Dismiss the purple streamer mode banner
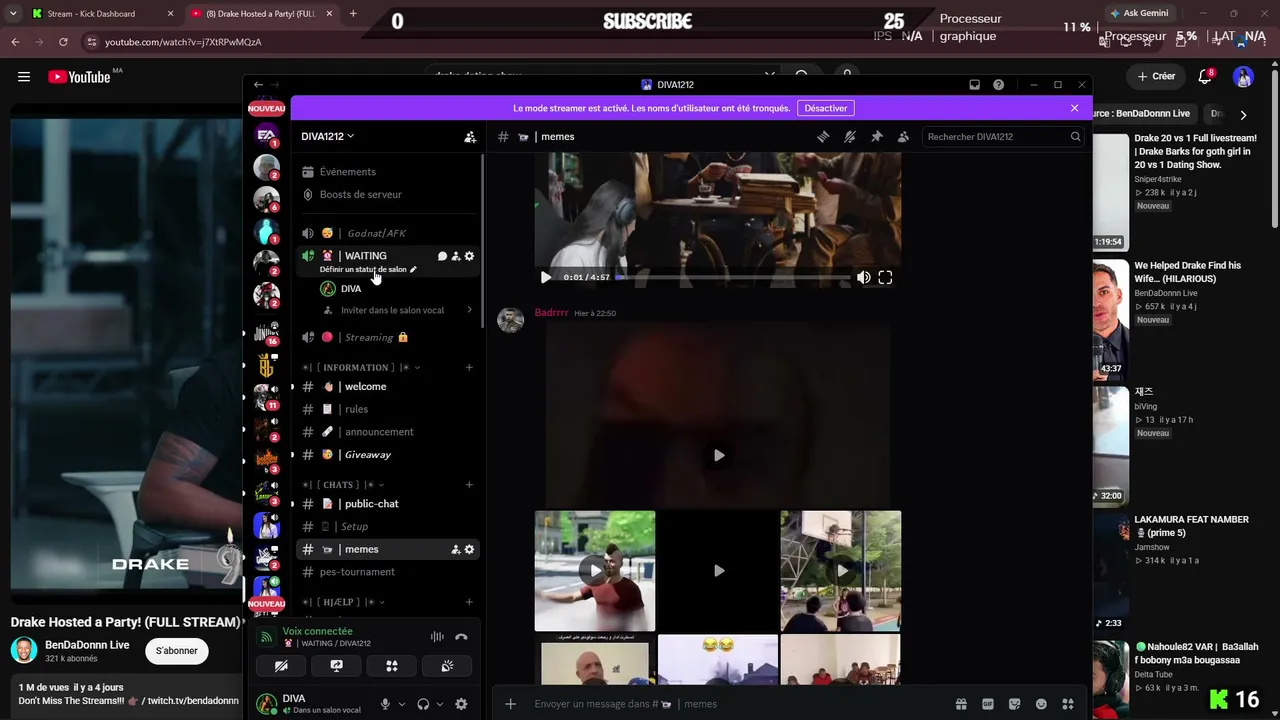This screenshot has width=1280, height=720. [x=1075, y=108]
